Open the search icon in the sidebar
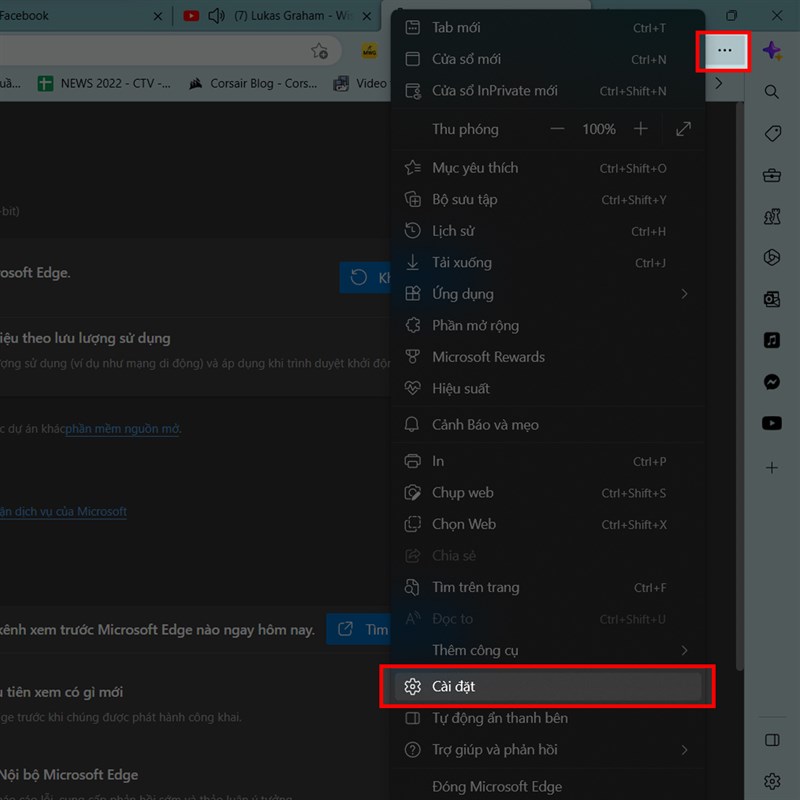 pos(772,91)
